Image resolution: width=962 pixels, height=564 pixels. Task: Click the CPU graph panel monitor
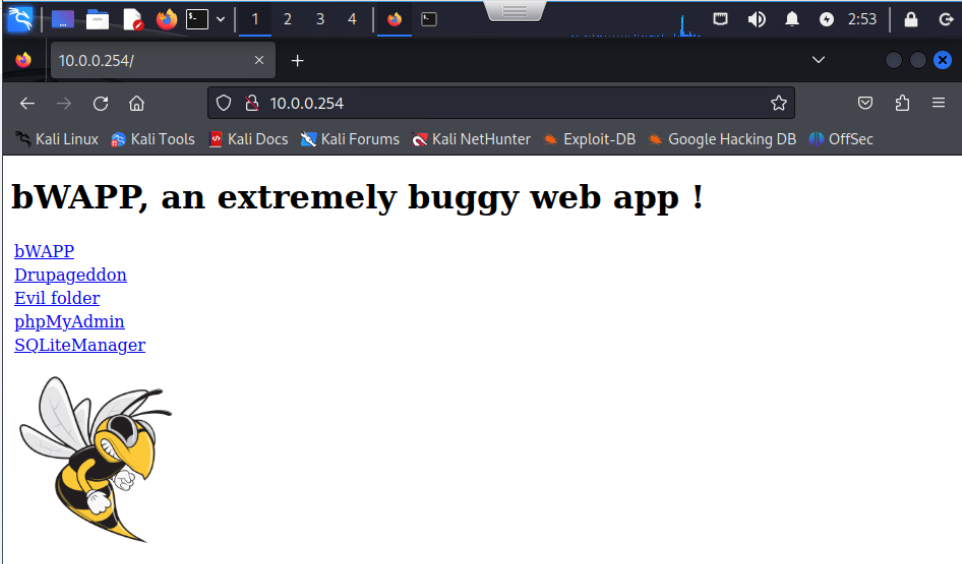636,25
